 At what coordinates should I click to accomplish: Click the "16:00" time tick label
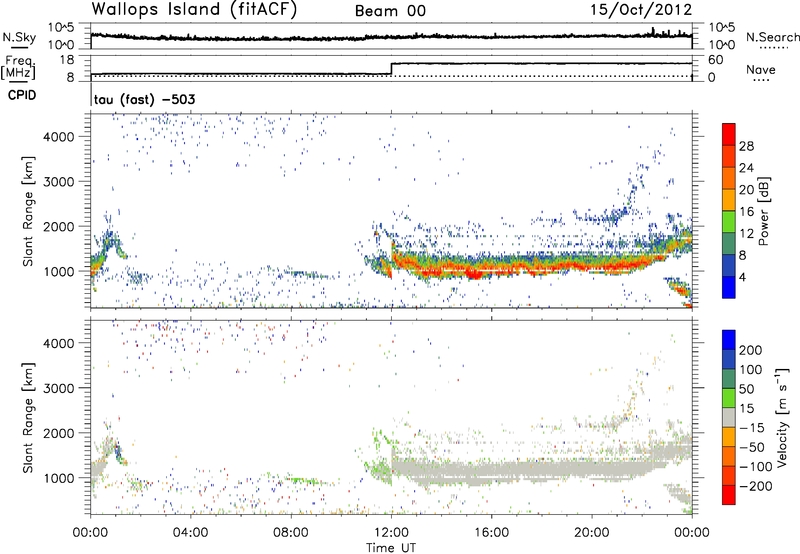click(491, 533)
